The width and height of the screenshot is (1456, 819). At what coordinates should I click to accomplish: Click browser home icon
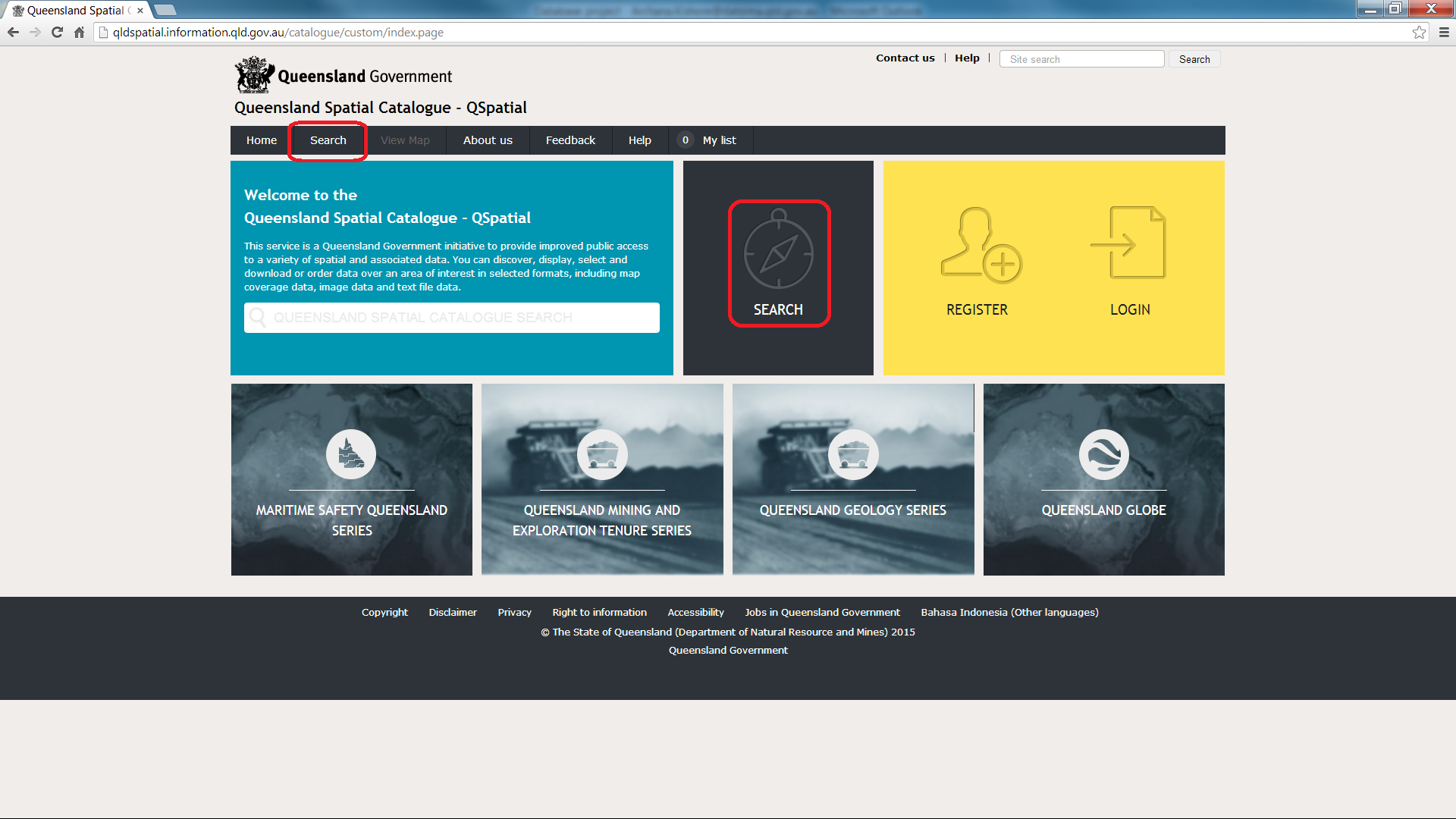[x=79, y=32]
